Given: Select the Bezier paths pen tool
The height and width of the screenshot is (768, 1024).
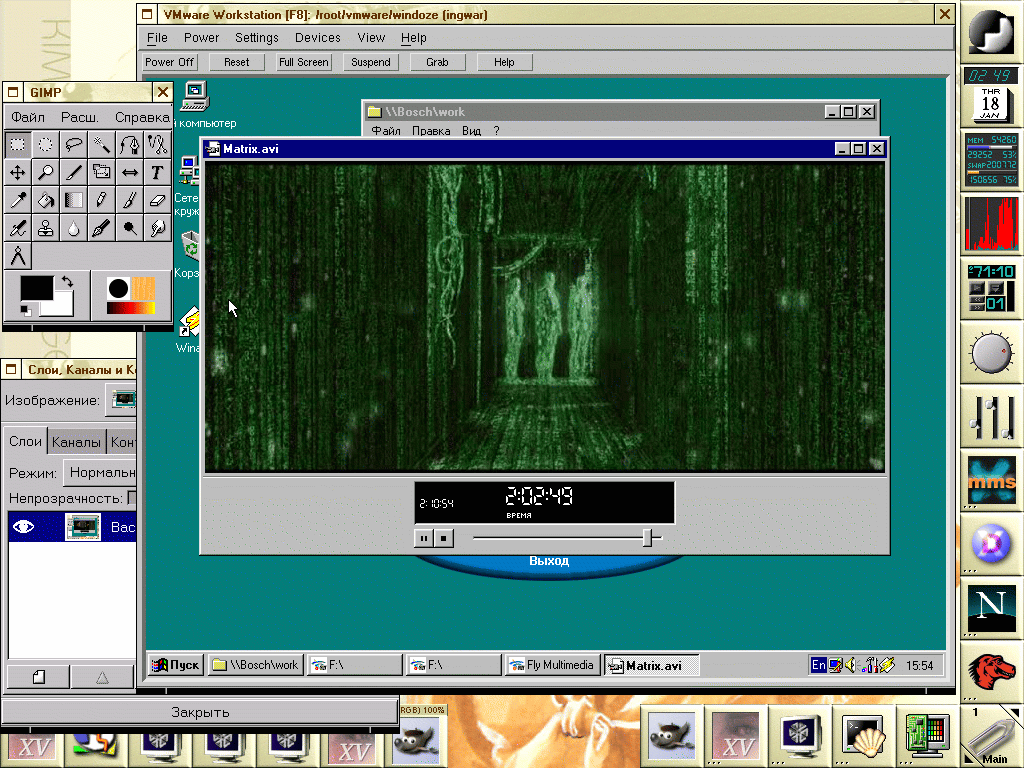Looking at the screenshot, I should click(x=129, y=144).
